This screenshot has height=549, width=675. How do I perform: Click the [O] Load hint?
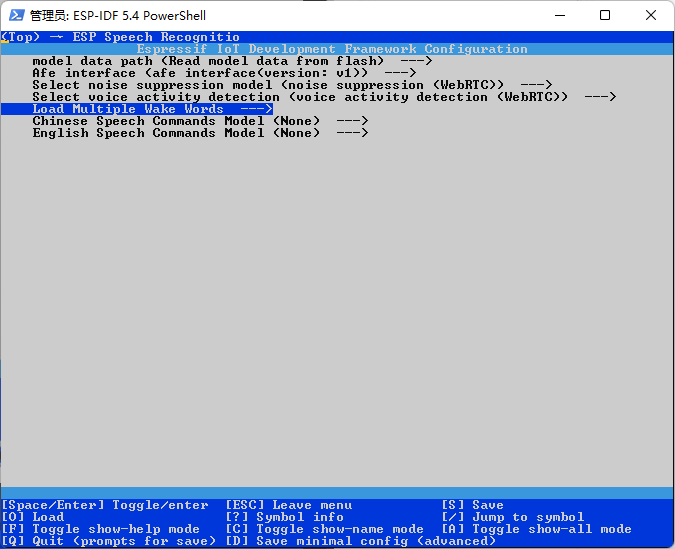click(x=33, y=517)
